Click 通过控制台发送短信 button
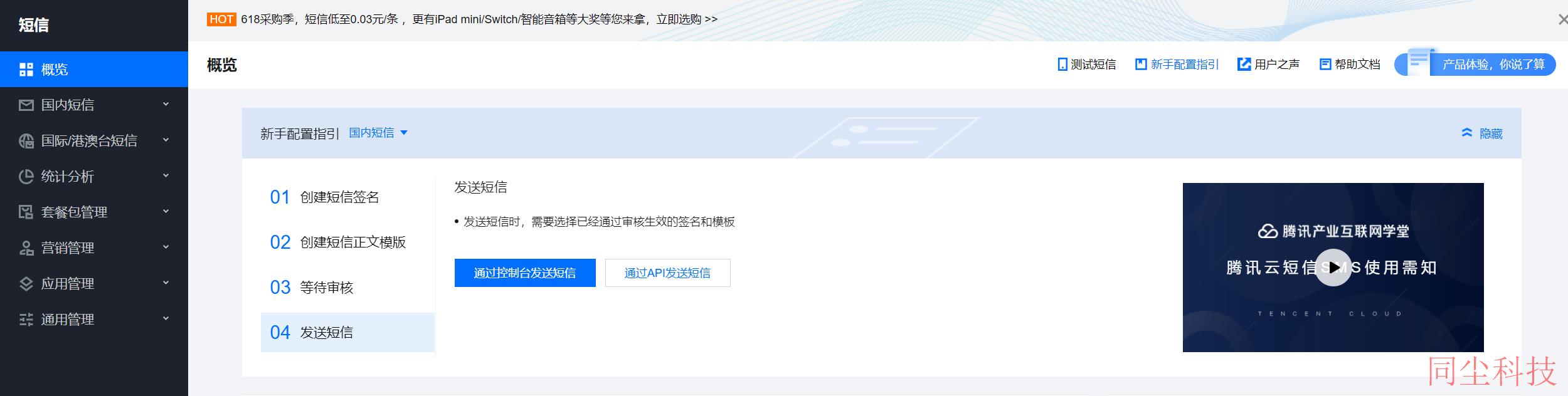Viewport: 1568px width, 396px height. click(525, 273)
